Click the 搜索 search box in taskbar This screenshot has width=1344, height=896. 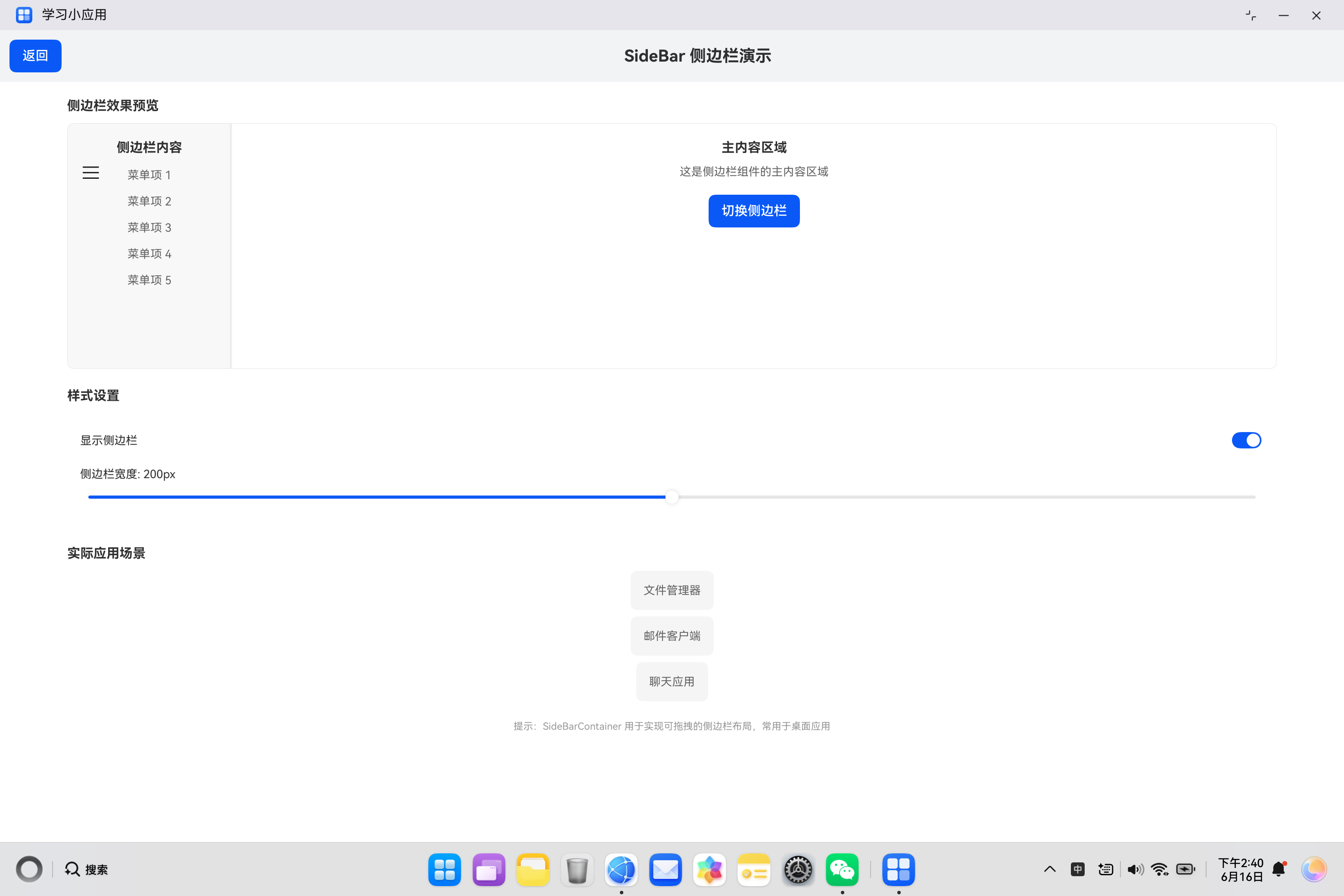[x=87, y=869]
